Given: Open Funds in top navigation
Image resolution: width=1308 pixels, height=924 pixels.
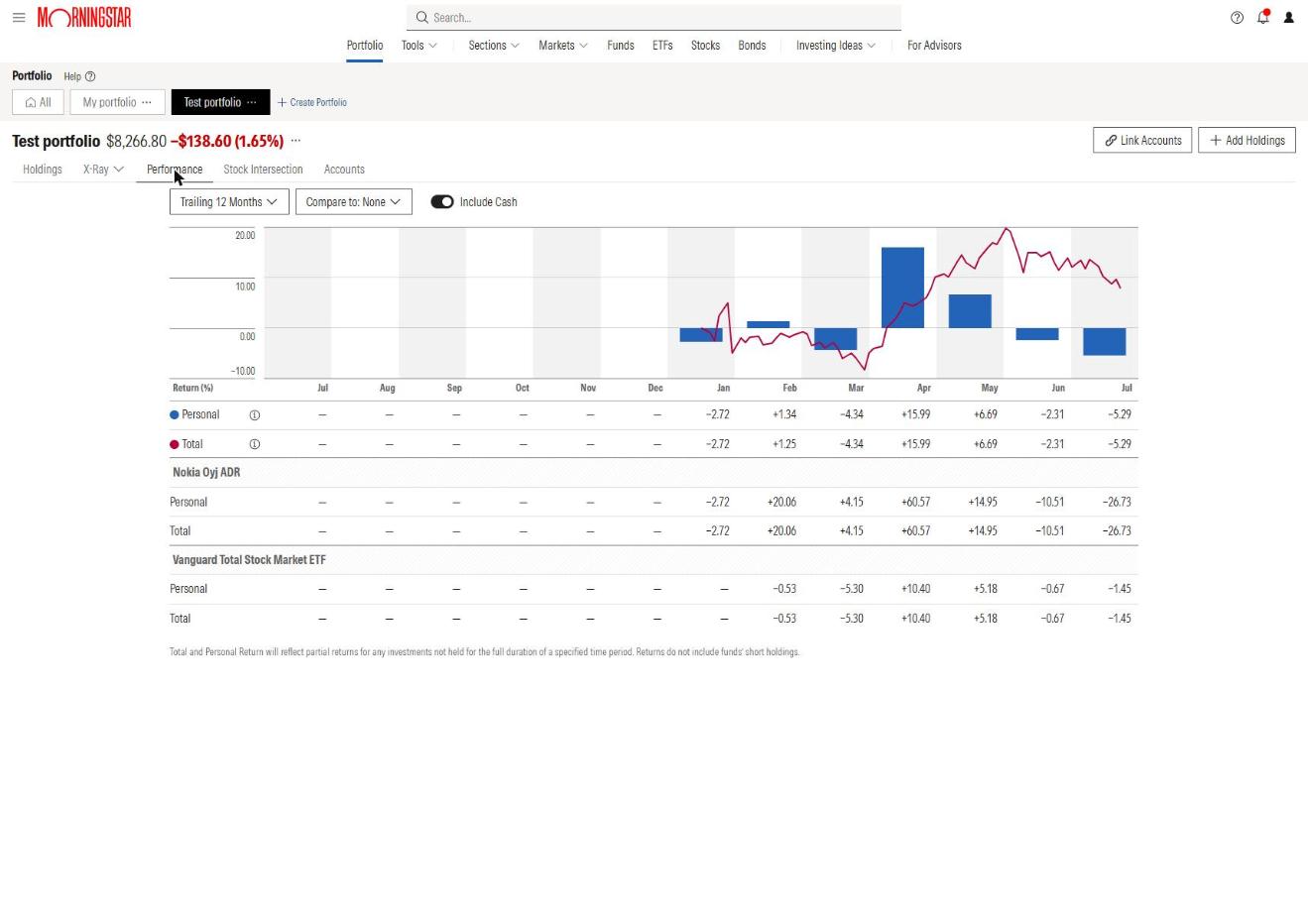Looking at the screenshot, I should [x=621, y=46].
